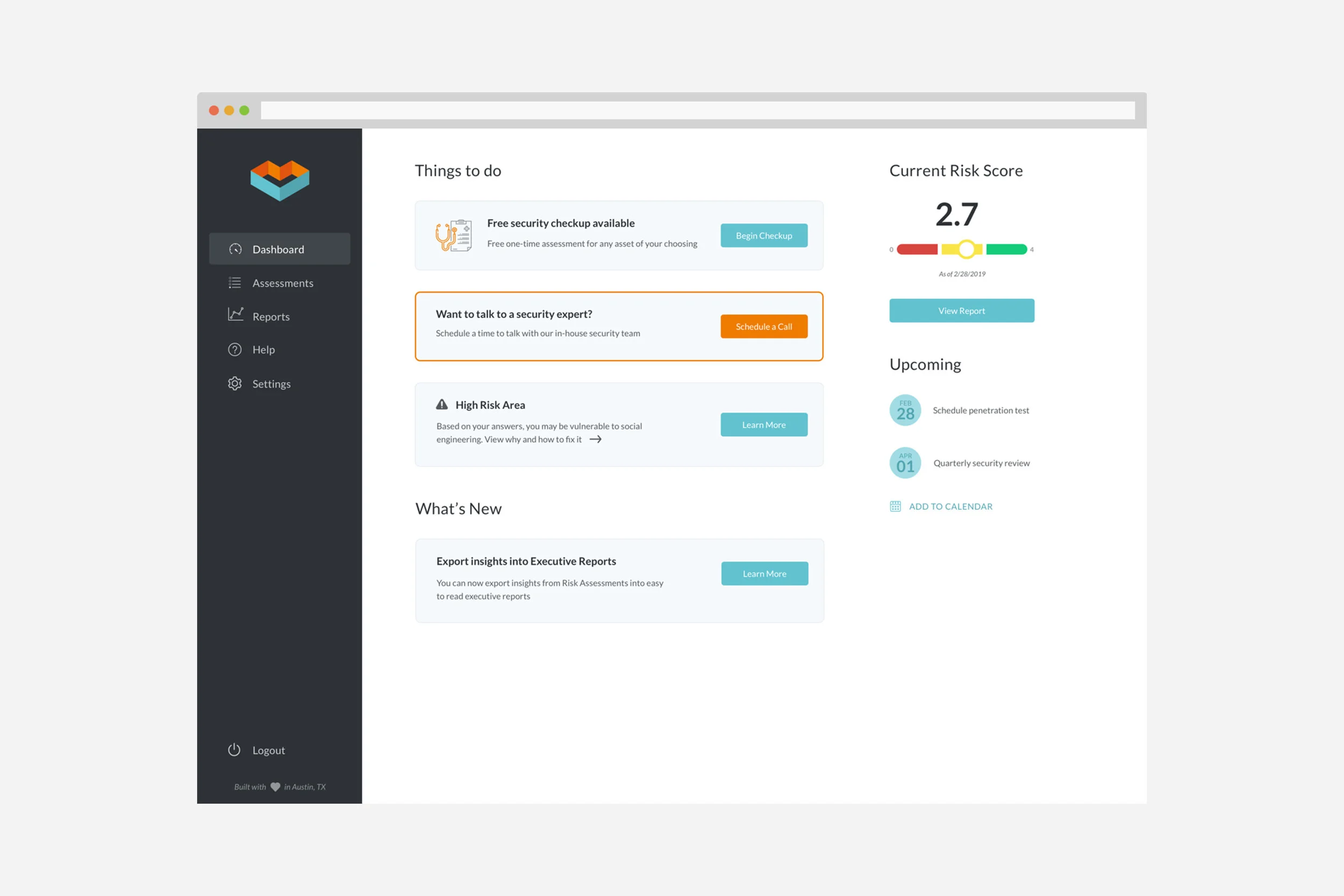Click the red segment of risk bar
This screenshot has height=896, width=1344.
tap(917, 249)
